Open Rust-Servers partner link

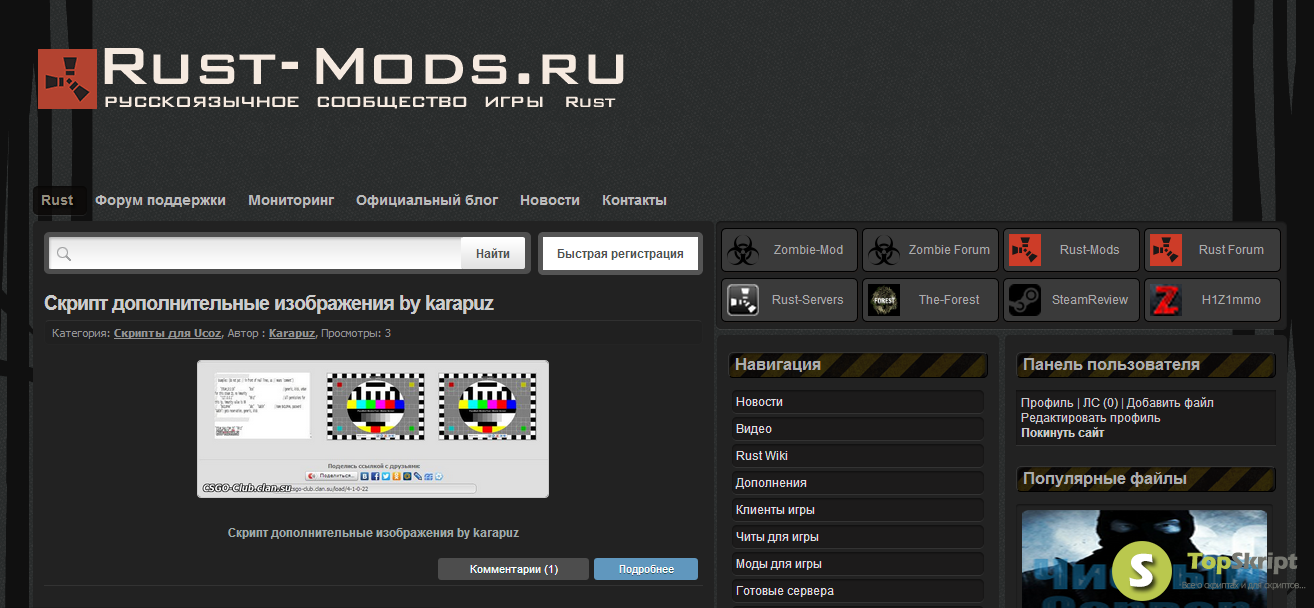click(x=790, y=300)
